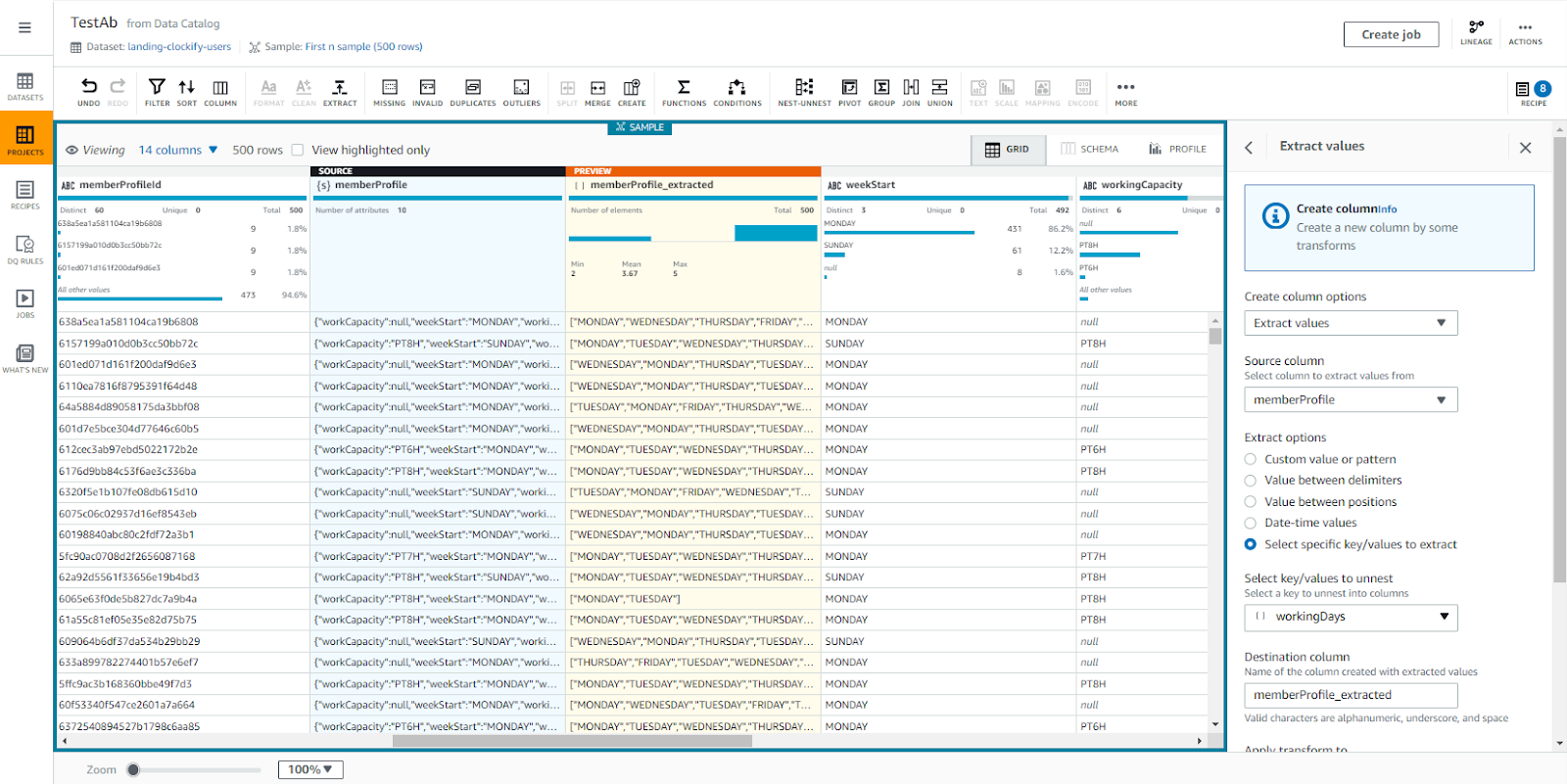The width and height of the screenshot is (1567, 784).
Task: Select the Extract tool icon
Action: coord(340,90)
